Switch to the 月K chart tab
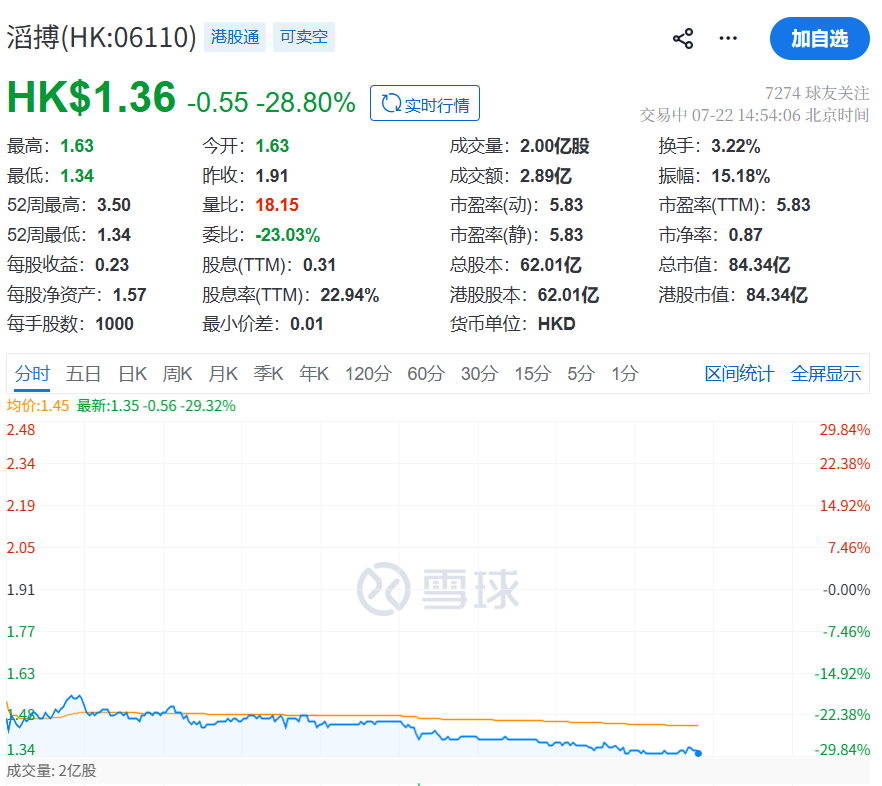The height and width of the screenshot is (786, 882). pos(223,374)
